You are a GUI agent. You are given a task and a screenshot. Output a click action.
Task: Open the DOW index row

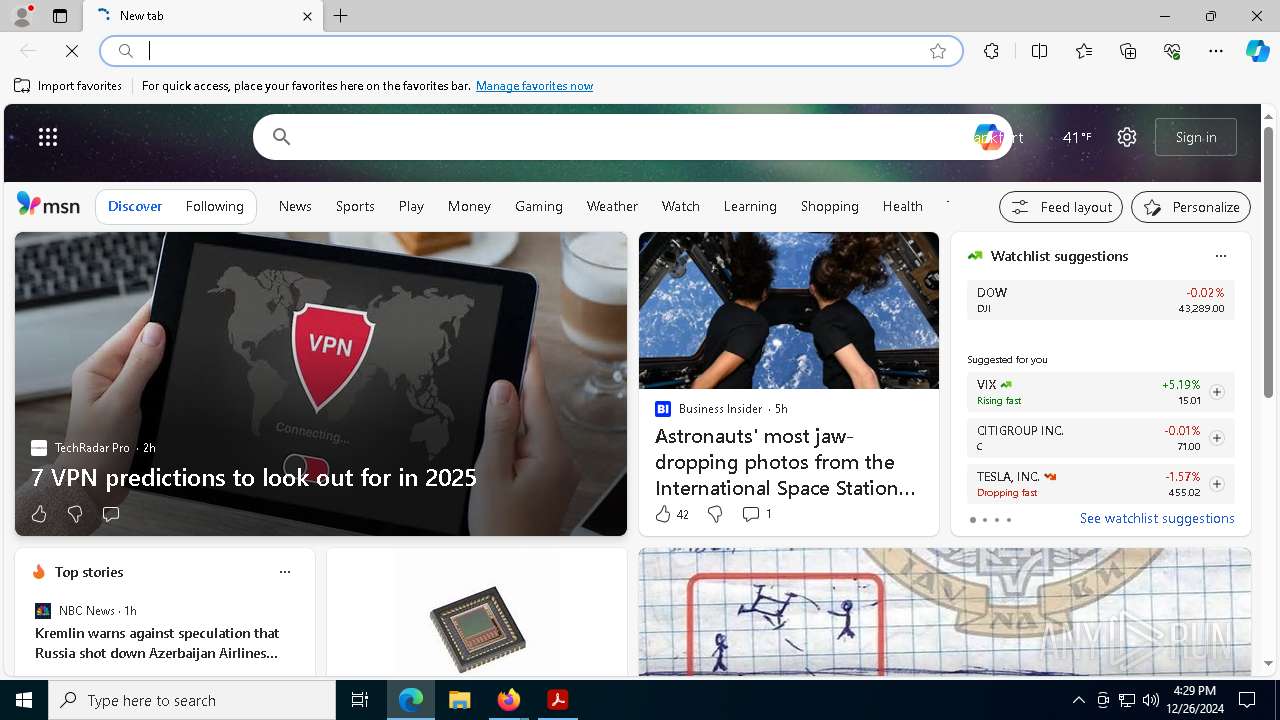coord(1100,300)
